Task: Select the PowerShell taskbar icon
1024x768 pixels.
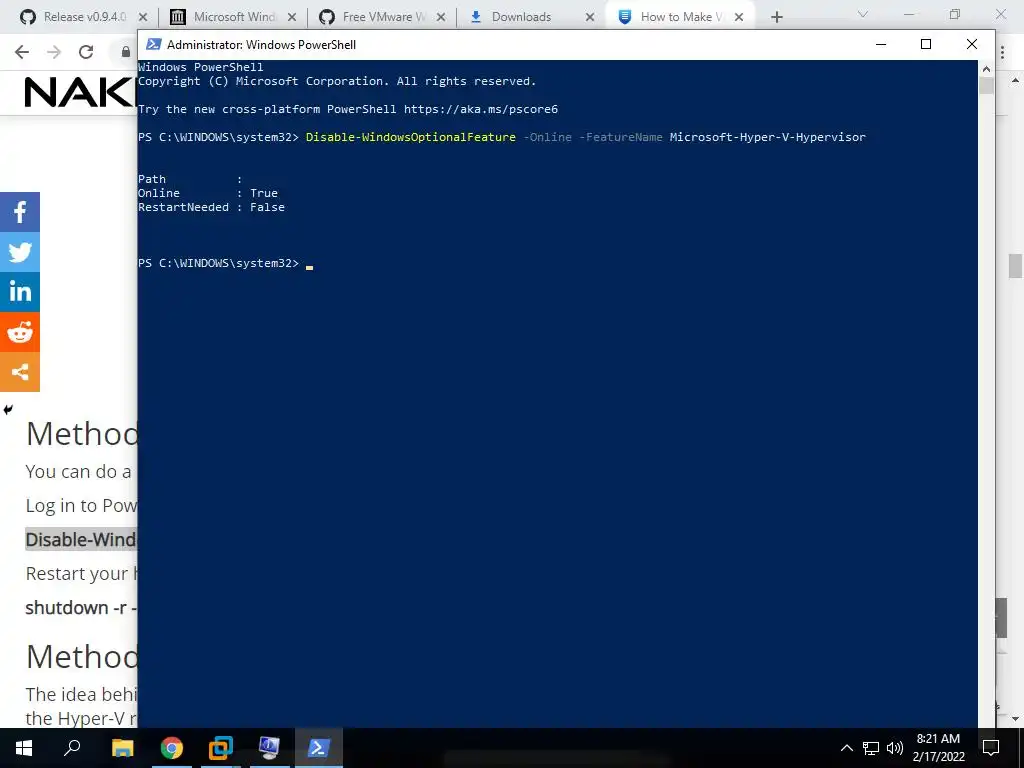Action: click(x=319, y=748)
